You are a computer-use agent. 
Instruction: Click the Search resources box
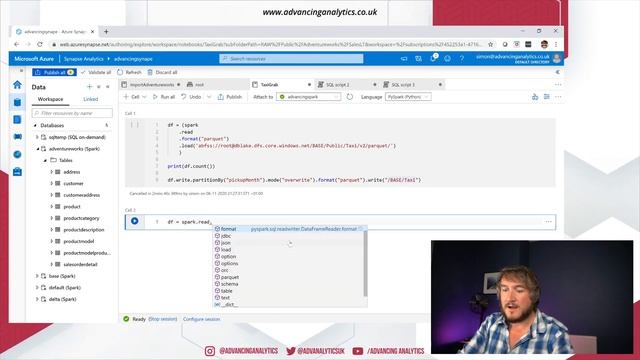[x=291, y=59]
